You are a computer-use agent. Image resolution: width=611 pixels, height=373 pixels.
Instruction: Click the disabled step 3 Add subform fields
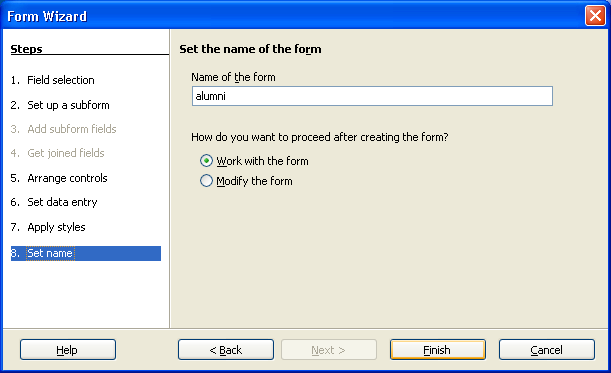click(64, 129)
